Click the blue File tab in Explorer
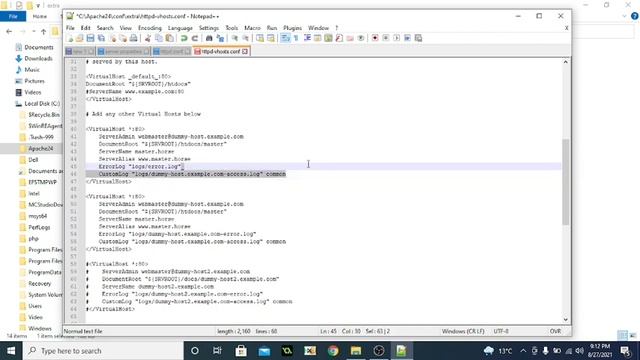Image resolution: width=640 pixels, height=360 pixels. [13, 16]
